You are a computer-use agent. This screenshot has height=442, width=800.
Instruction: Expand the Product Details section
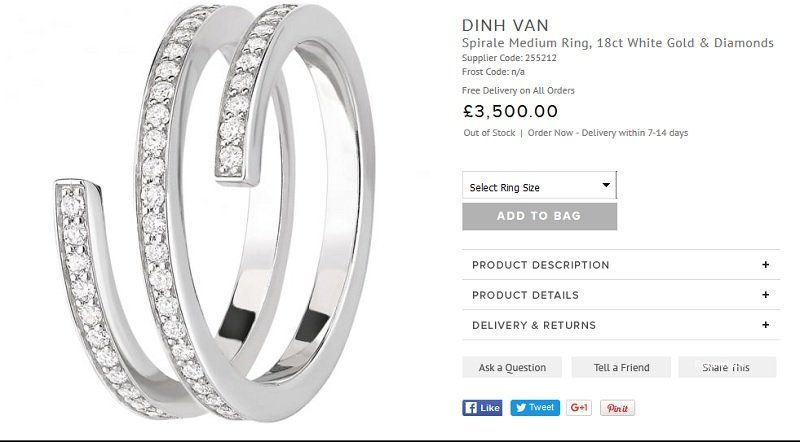[621, 294]
